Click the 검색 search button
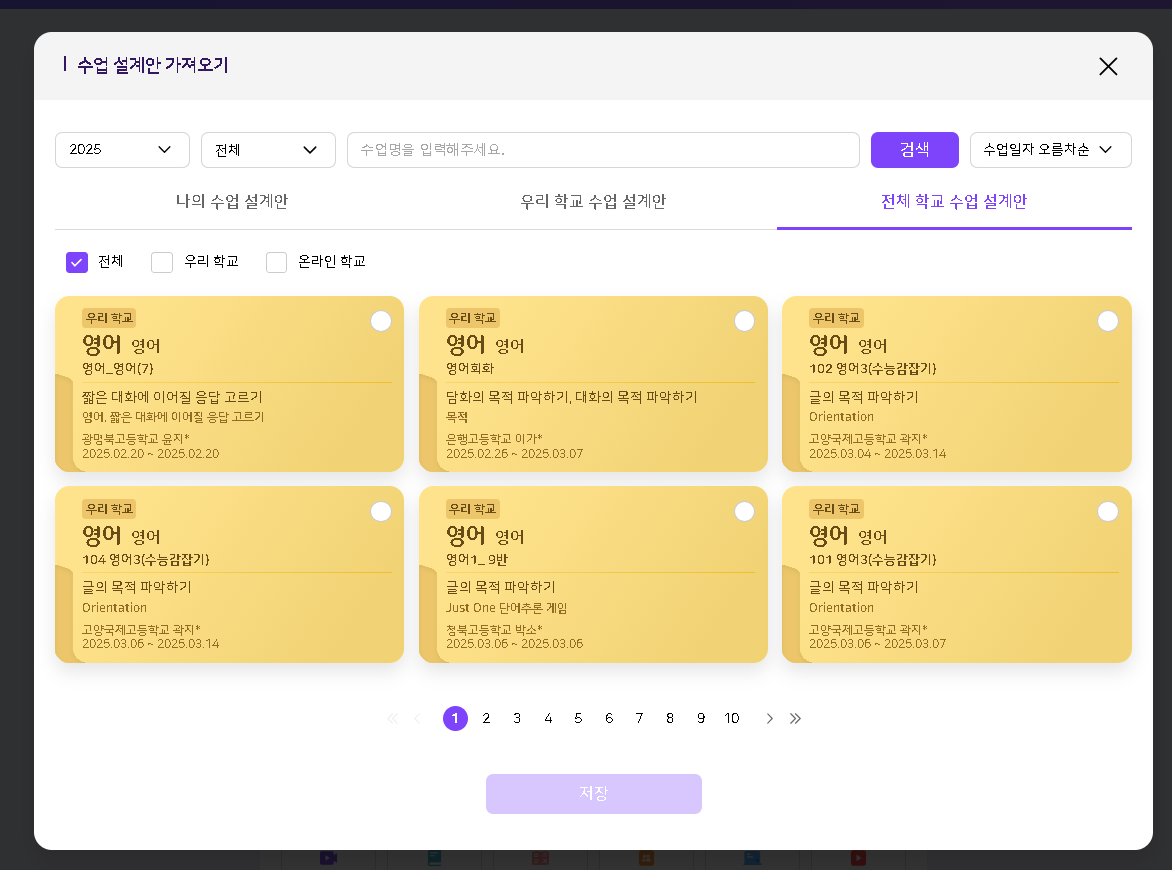Image resolution: width=1172 pixels, height=870 pixels. tap(914, 150)
